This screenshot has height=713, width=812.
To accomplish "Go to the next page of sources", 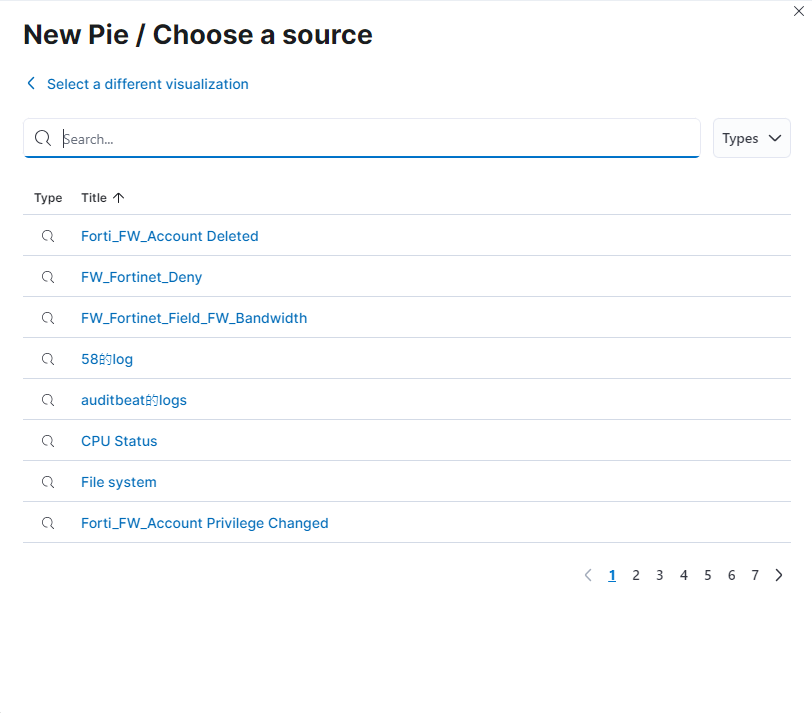I will click(x=779, y=575).
